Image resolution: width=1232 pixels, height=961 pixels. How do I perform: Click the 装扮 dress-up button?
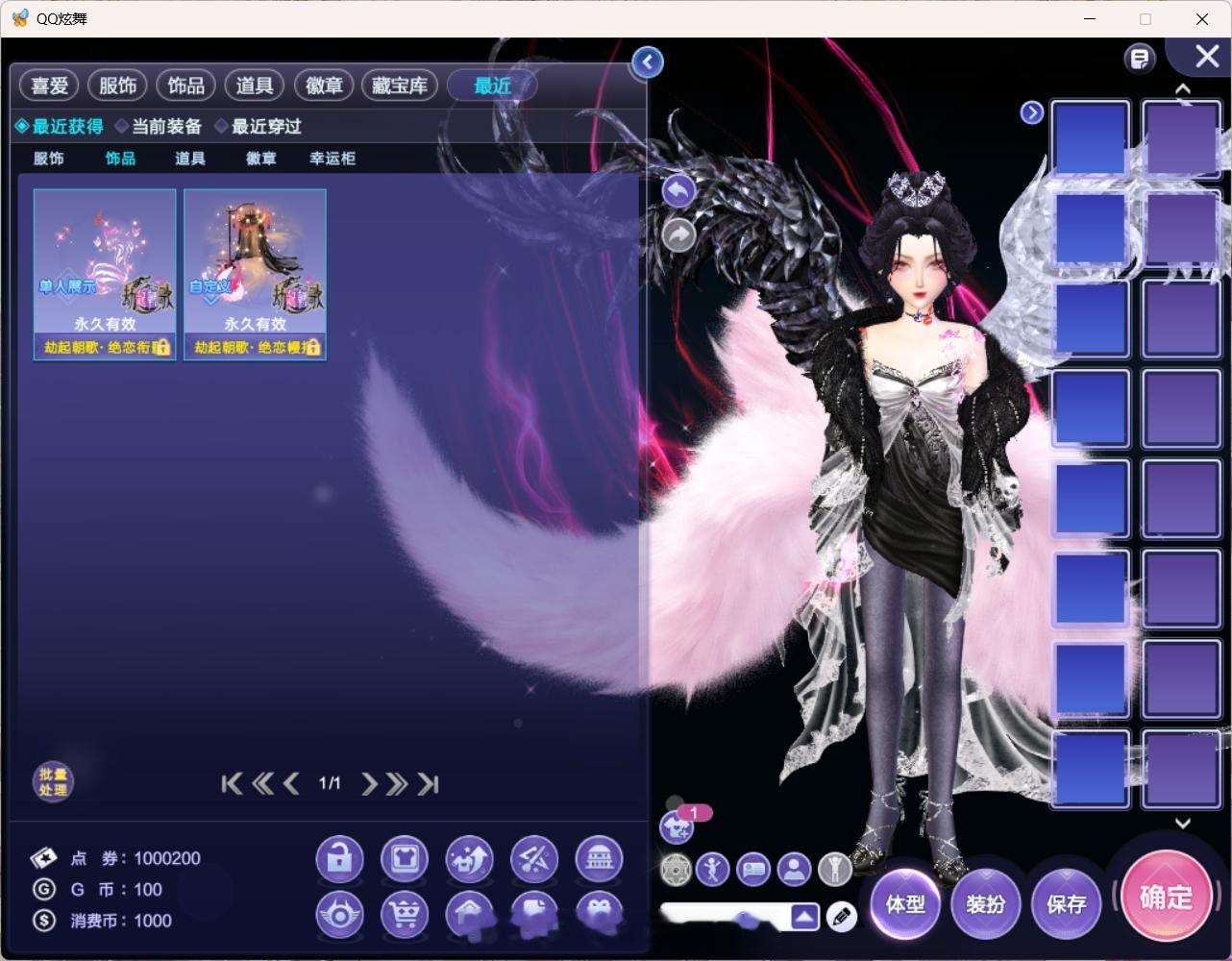985,904
